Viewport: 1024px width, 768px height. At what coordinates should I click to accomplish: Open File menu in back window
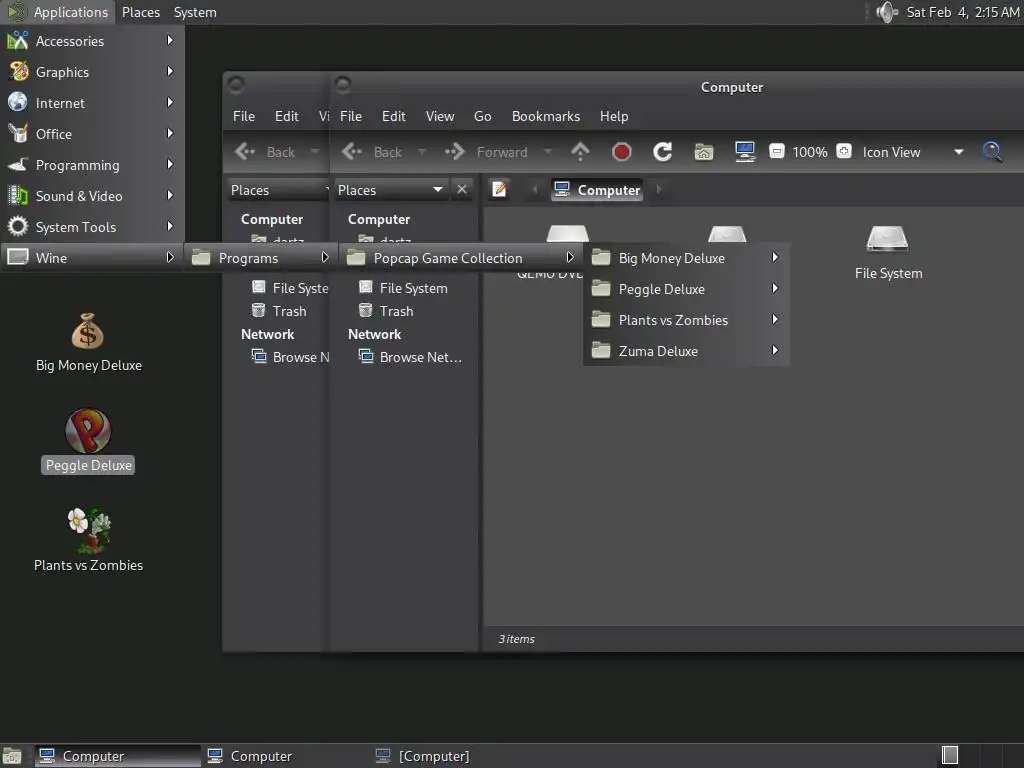pos(244,116)
